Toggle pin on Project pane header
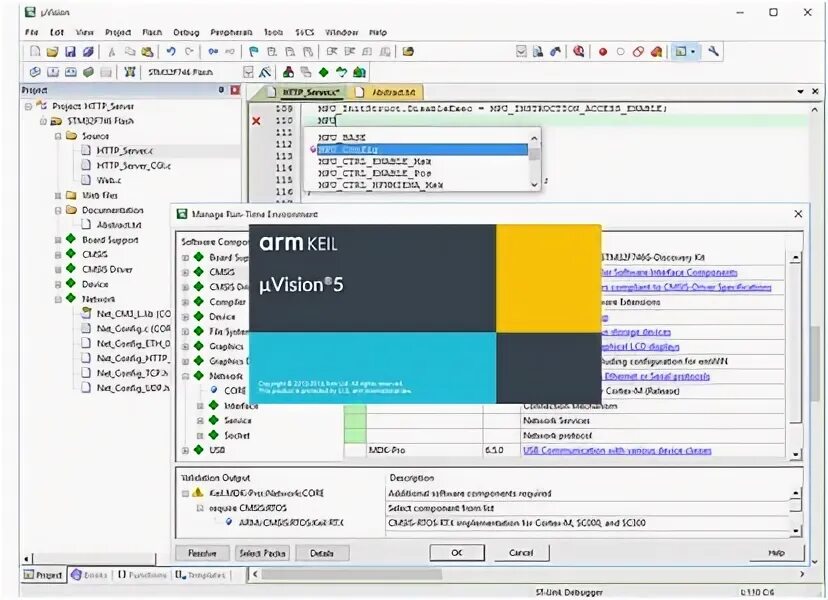This screenshot has width=828, height=600. pyautogui.click(x=221, y=90)
